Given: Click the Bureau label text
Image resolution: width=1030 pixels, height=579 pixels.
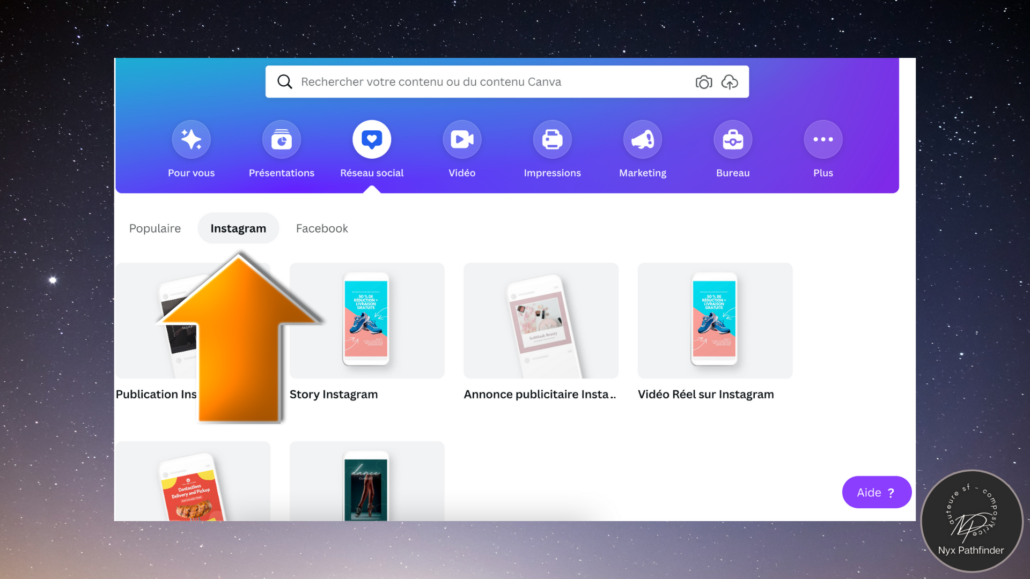Looking at the screenshot, I should pos(733,173).
